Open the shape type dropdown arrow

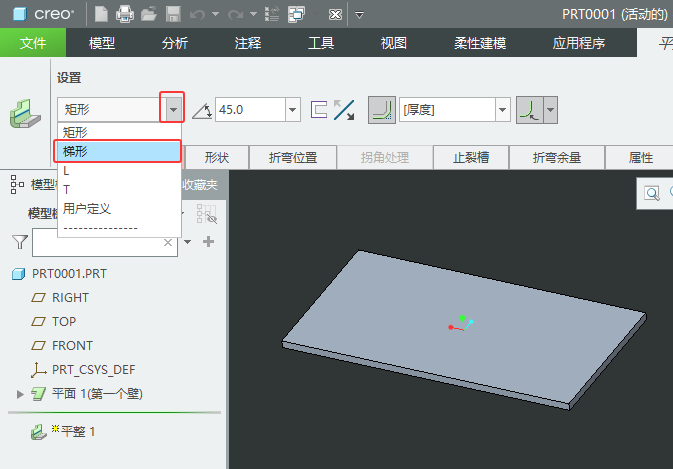coord(173,110)
